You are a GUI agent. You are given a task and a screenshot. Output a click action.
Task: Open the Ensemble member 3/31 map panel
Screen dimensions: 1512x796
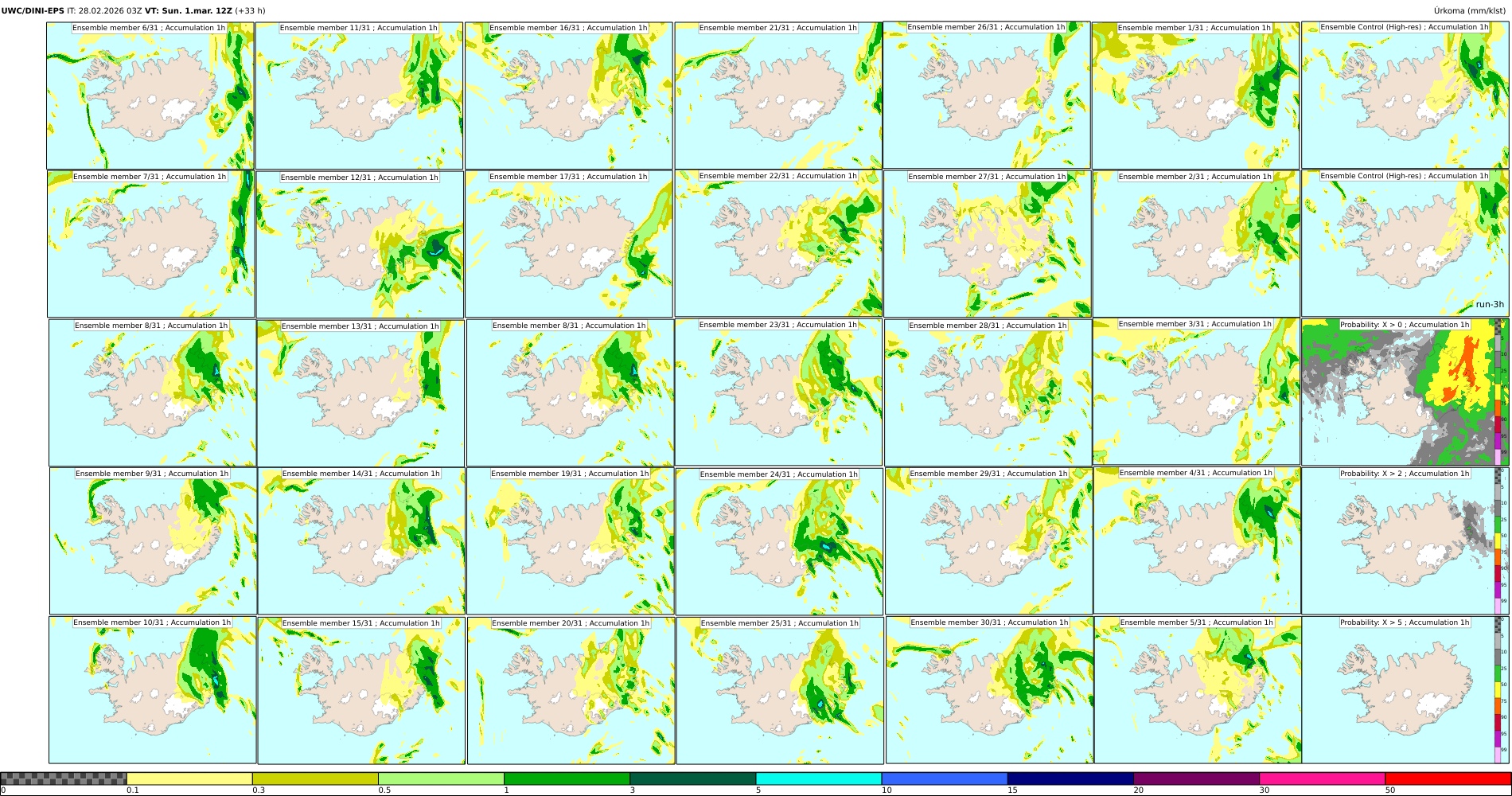pyautogui.click(x=1197, y=392)
